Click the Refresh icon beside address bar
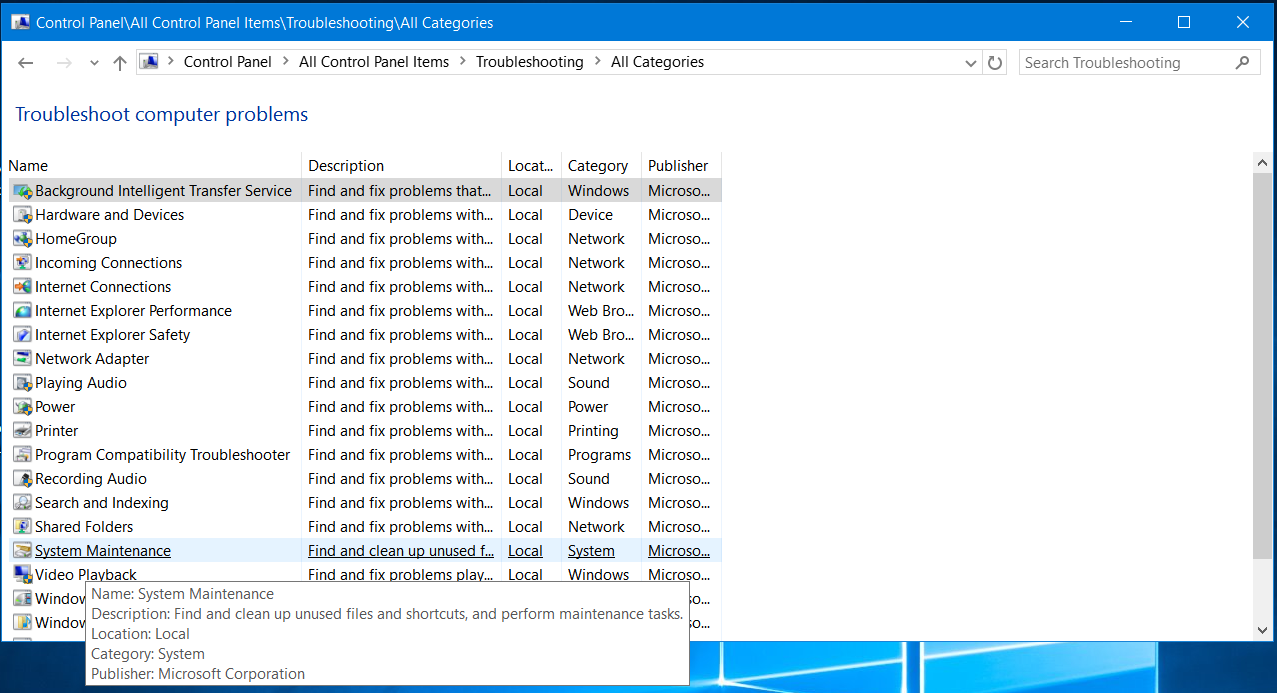Image resolution: width=1277 pixels, height=693 pixels. pyautogui.click(x=995, y=63)
